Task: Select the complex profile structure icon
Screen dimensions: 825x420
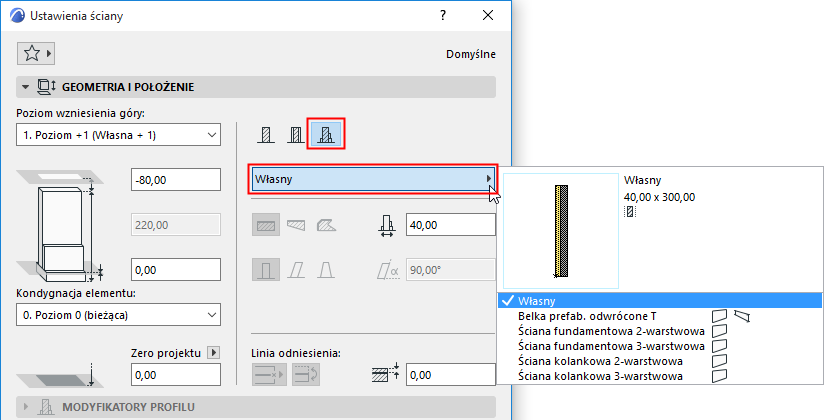Action: 326,135
